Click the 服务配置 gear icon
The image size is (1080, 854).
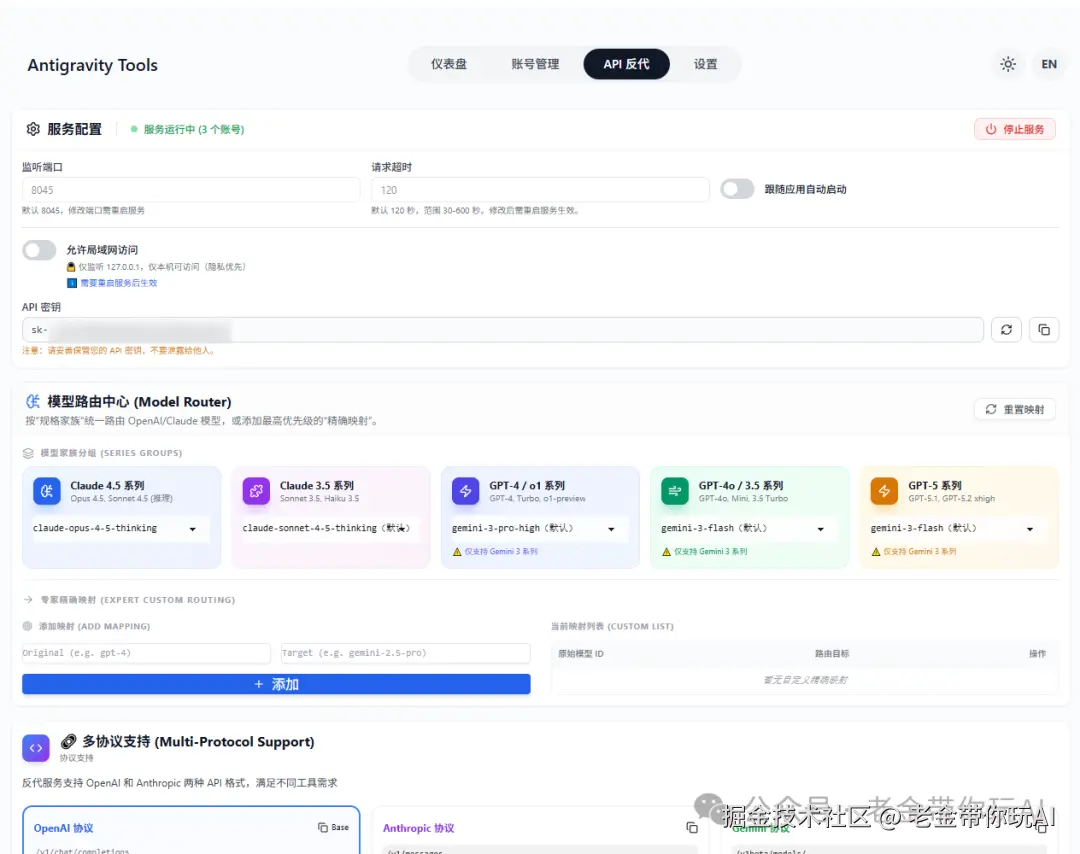point(33,129)
